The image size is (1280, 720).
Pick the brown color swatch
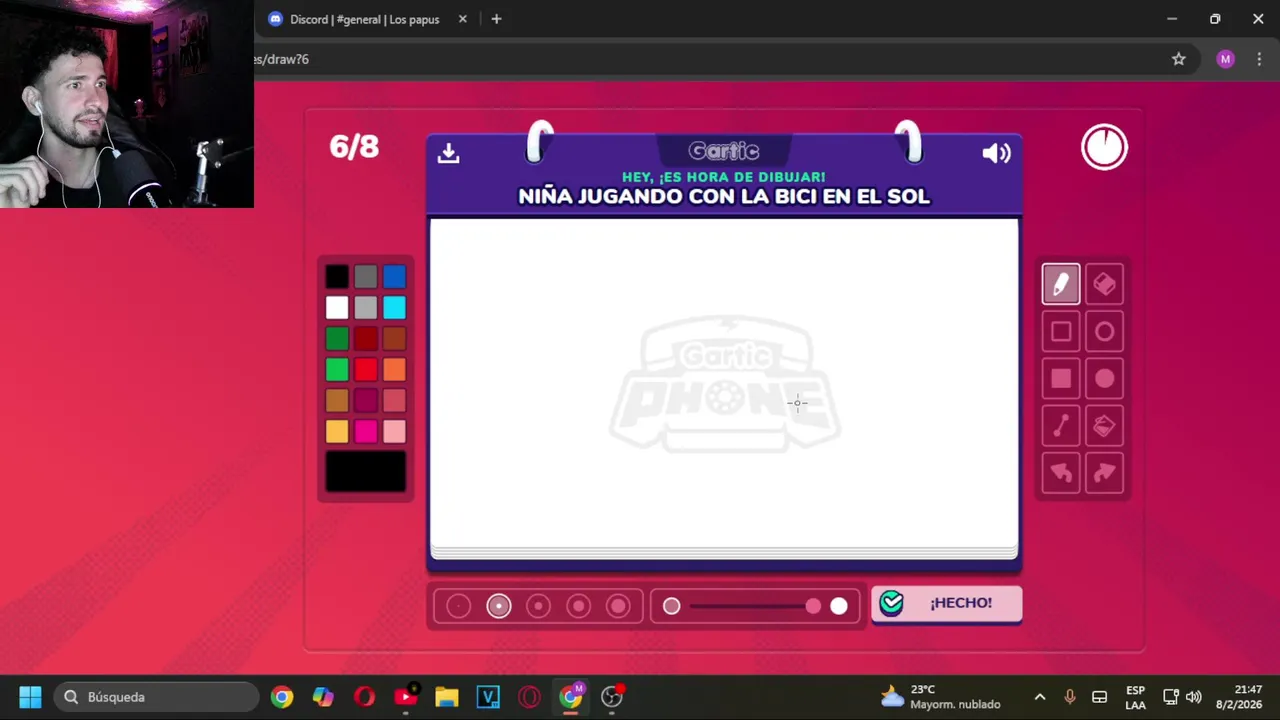[x=394, y=339]
